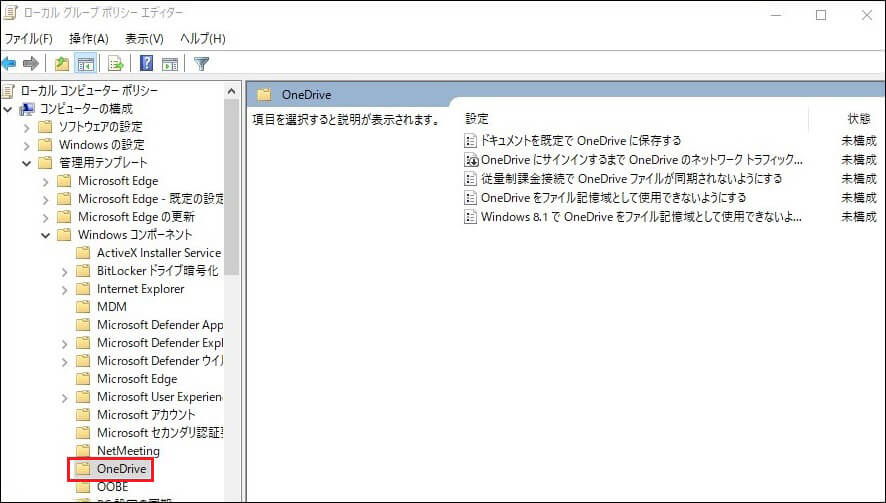Select Windows 8.1 で OneDrive setting row

(x=641, y=216)
